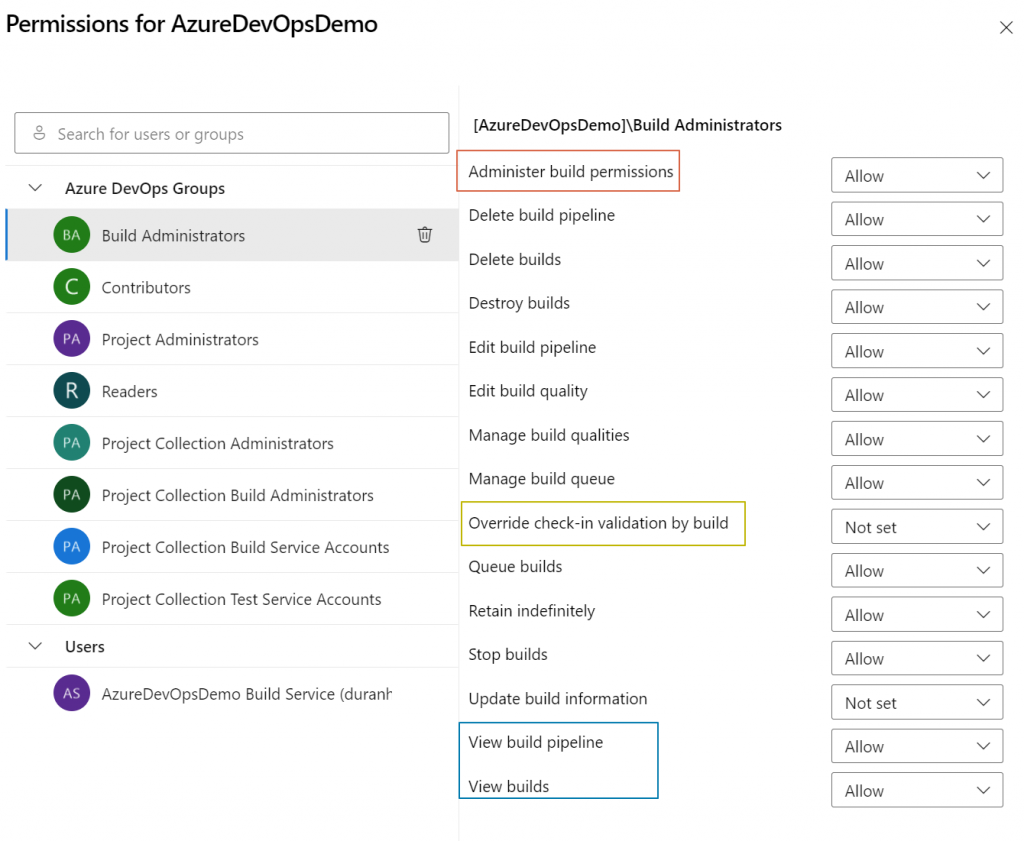Open the Override check-in validation dropdown

tap(916, 527)
